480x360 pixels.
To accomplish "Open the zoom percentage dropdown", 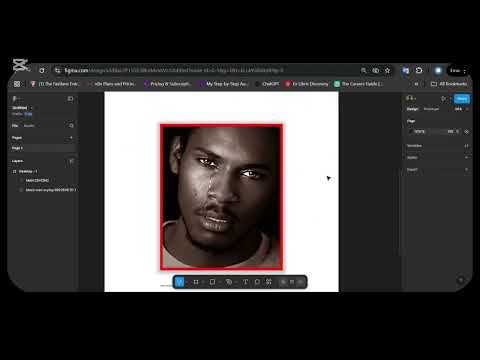I will [x=461, y=109].
